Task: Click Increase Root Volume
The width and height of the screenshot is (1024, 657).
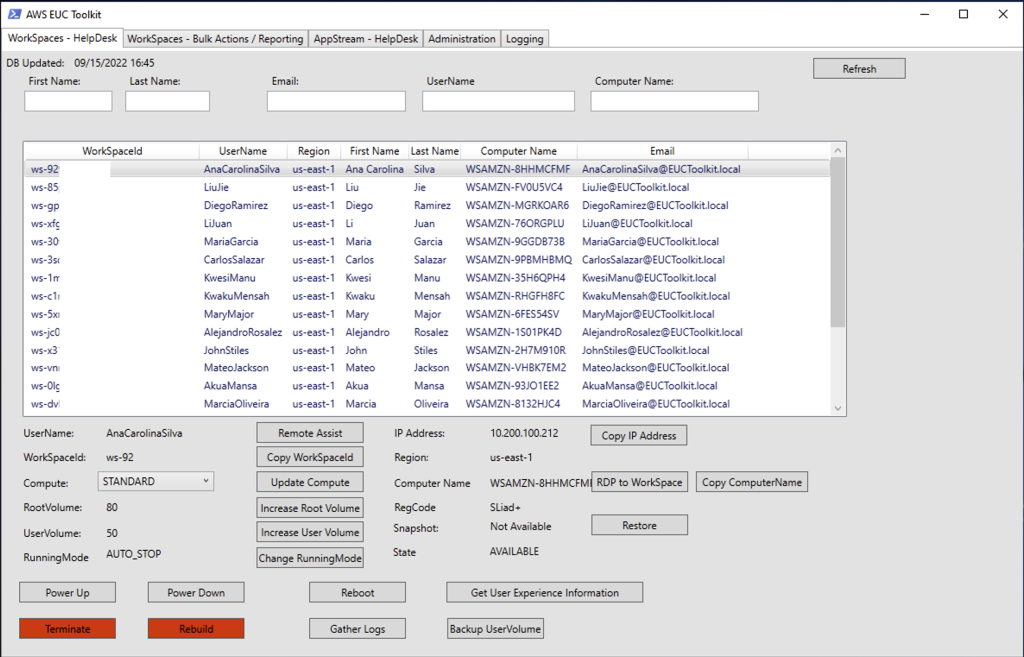Action: (x=310, y=507)
